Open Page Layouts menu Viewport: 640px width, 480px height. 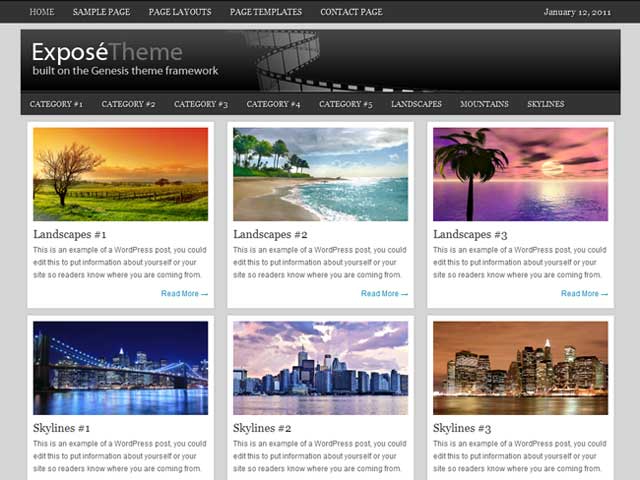pos(180,12)
